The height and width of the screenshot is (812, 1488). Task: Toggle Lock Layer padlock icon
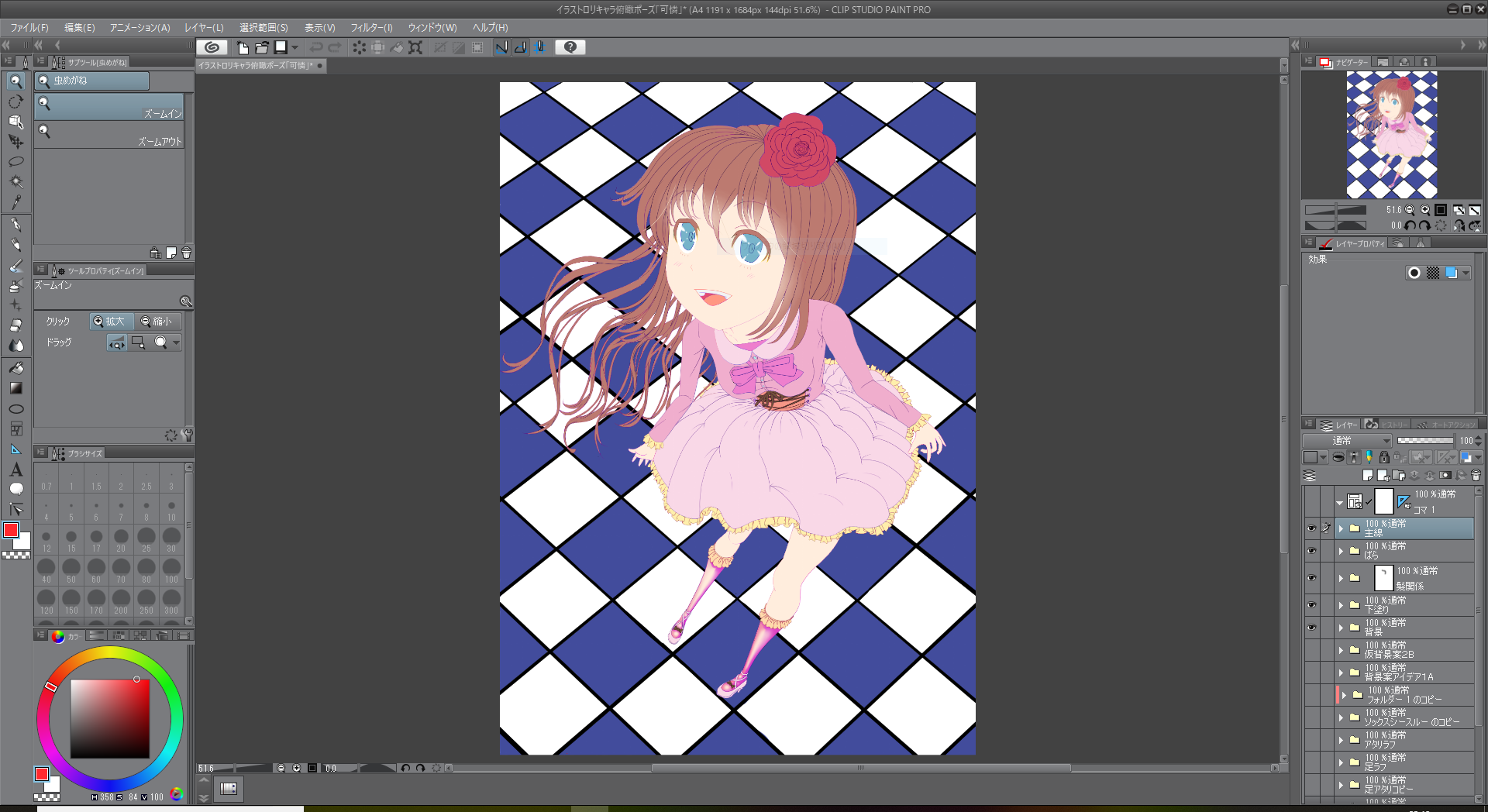(1384, 457)
